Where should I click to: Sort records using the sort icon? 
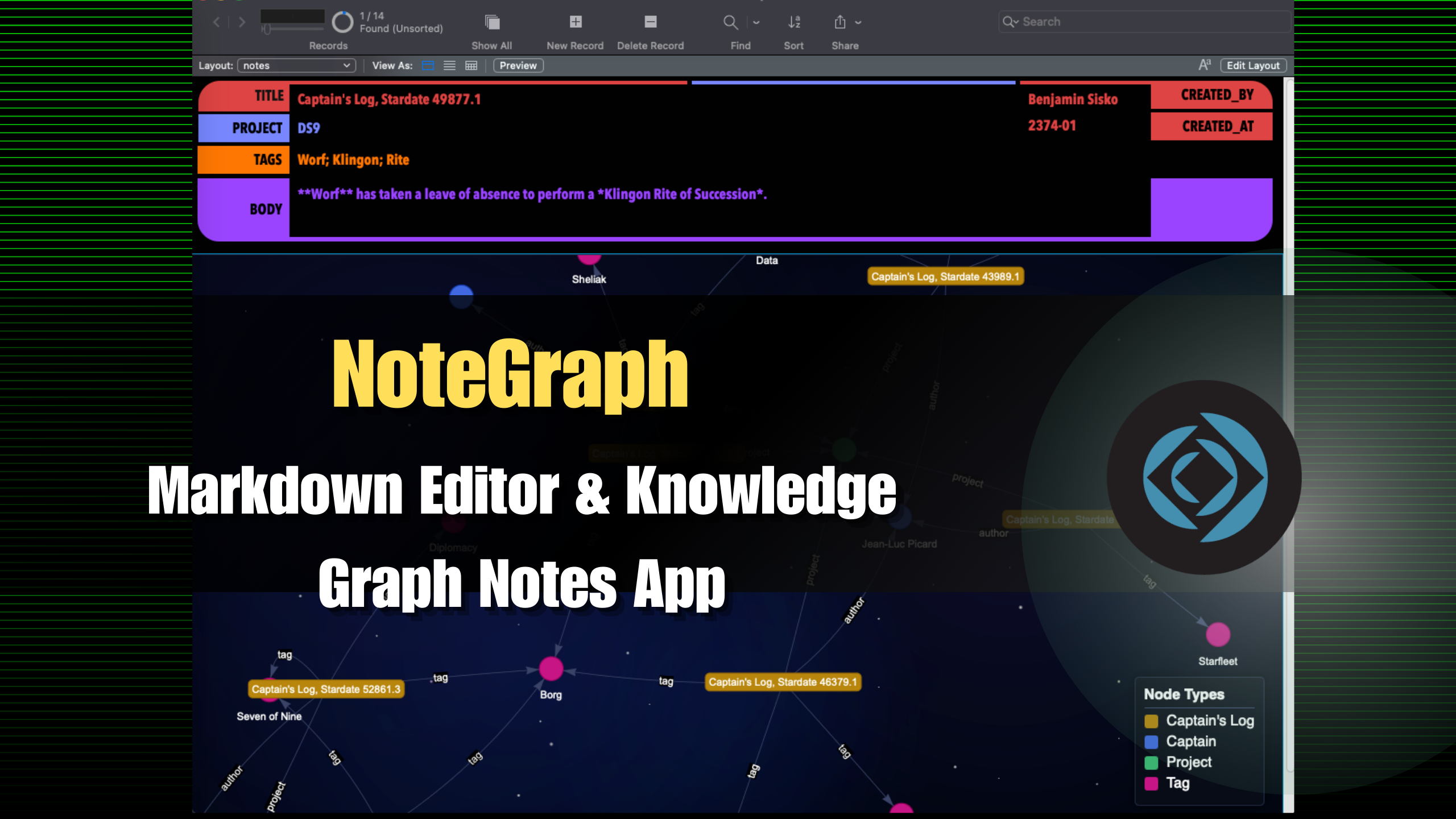793,23
